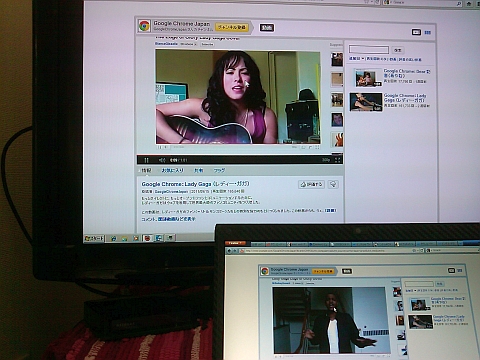Select the player view icon on the laptop banner
The width and height of the screenshot is (480, 360).
452,270
